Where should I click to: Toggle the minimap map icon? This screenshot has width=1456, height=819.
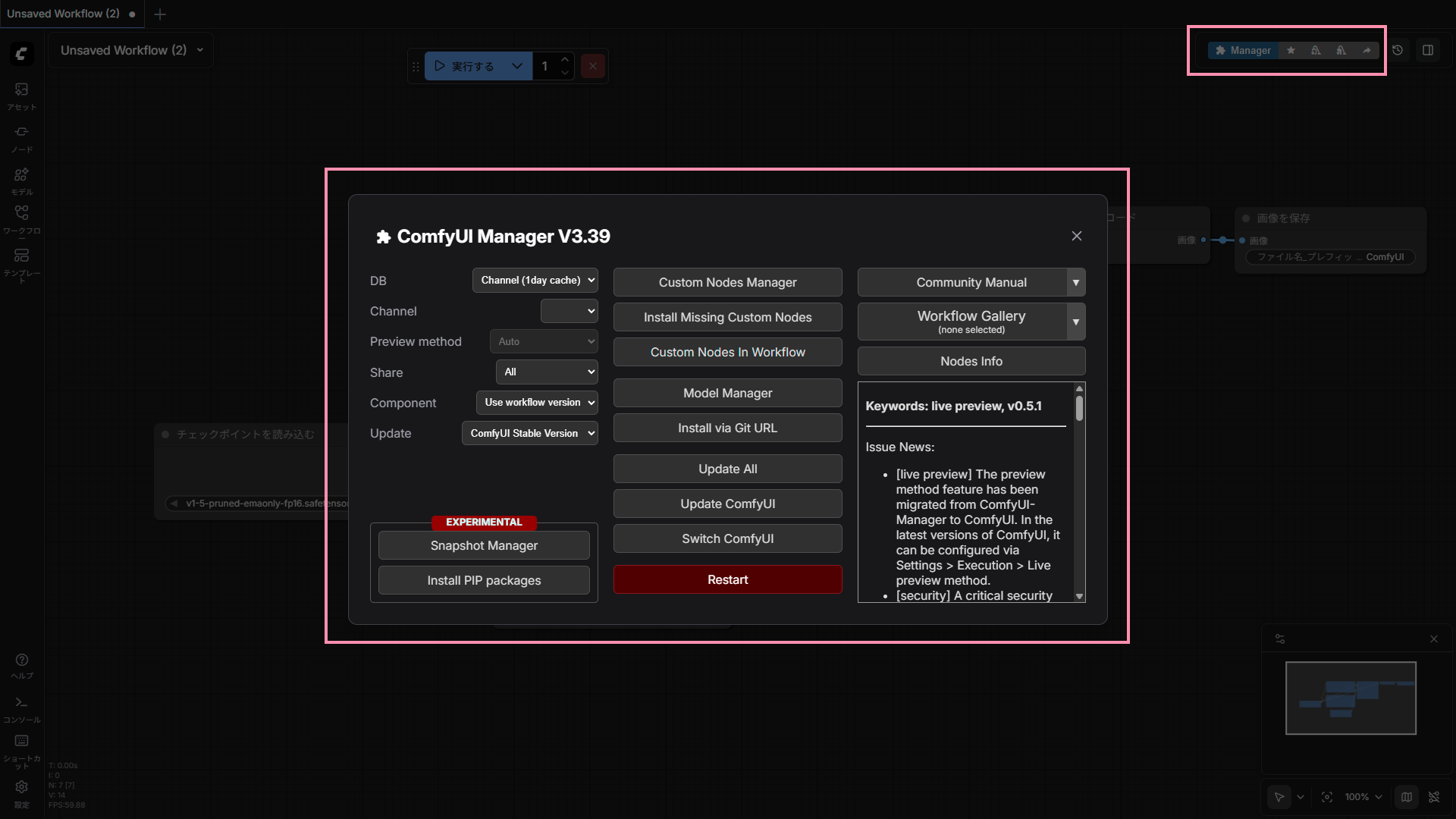click(1407, 797)
